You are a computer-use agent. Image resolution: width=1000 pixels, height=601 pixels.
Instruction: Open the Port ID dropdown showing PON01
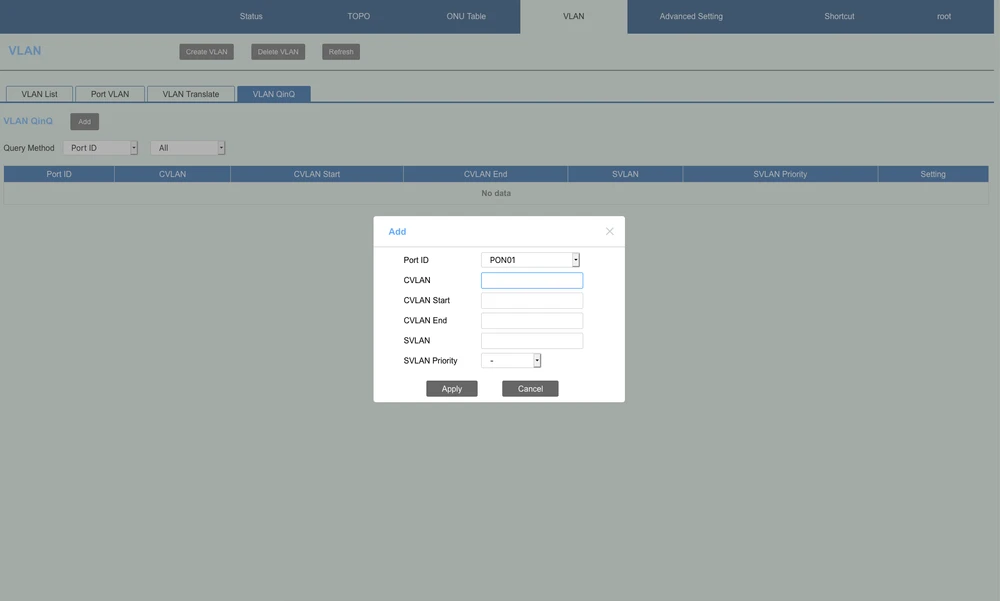tap(530, 260)
